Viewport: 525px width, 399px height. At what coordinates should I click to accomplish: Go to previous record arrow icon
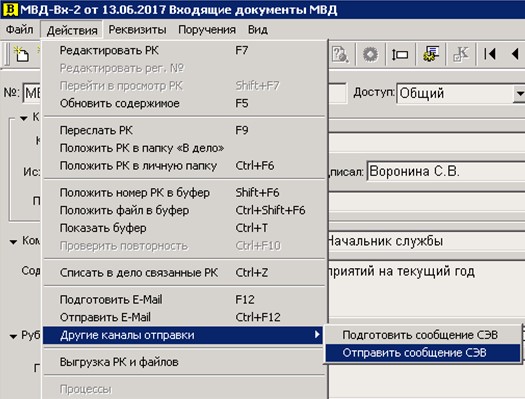pyautogui.click(x=515, y=54)
